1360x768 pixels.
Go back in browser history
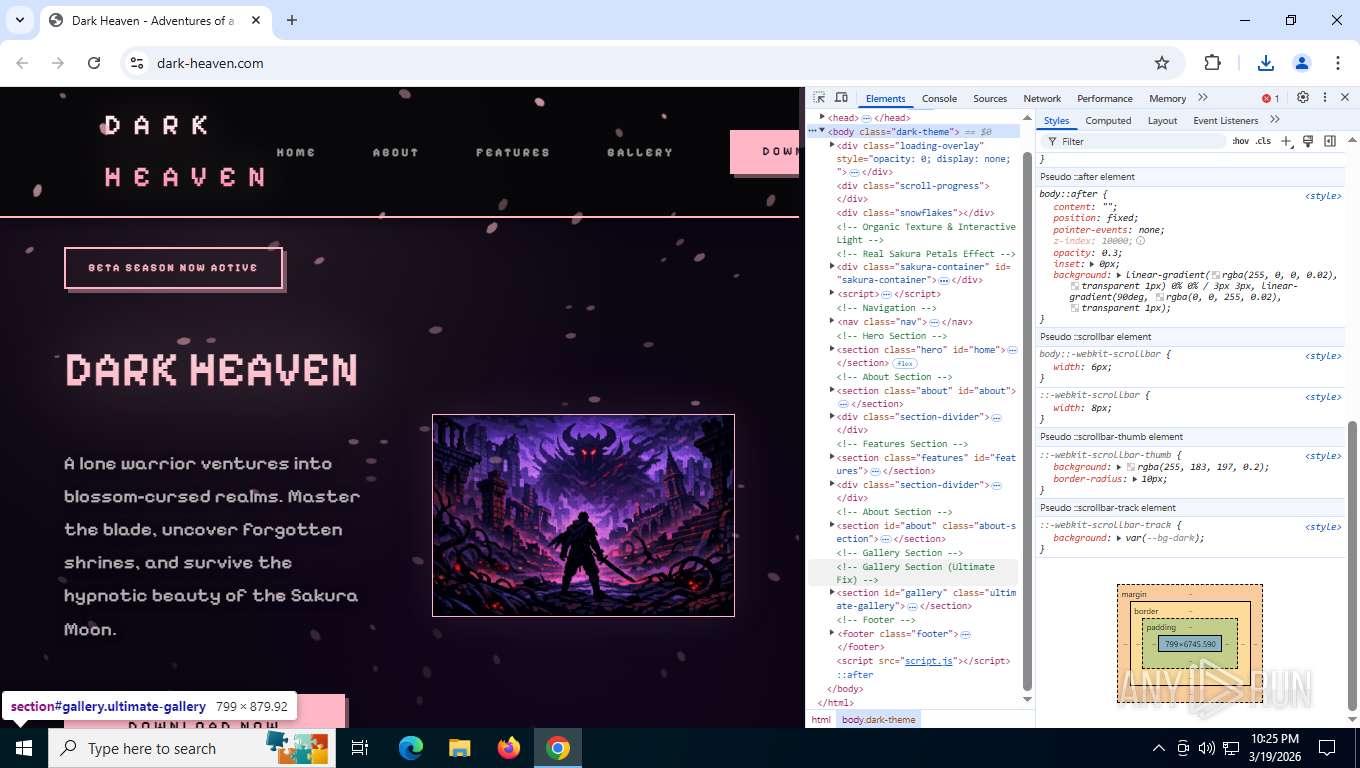click(22, 63)
